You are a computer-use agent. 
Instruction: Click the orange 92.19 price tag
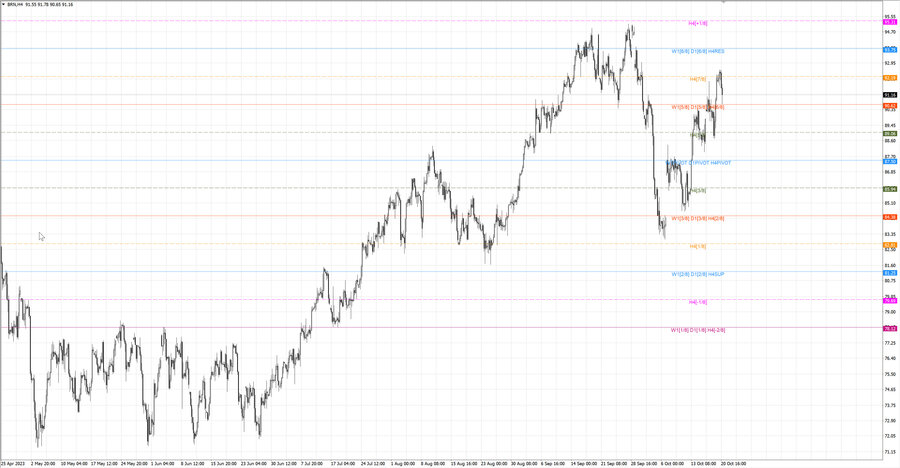890,78
